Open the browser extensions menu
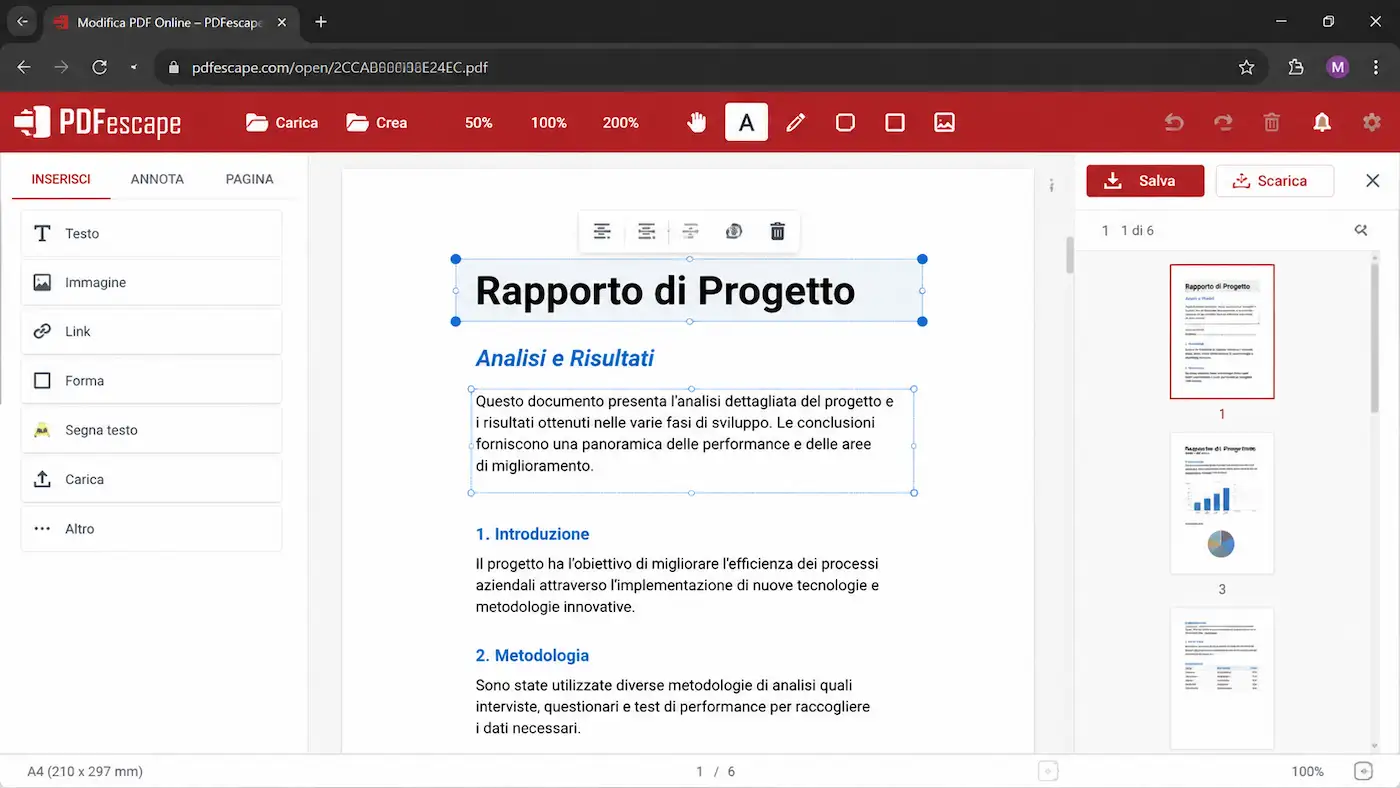Screen dimensions: 1400x788 point(1296,67)
